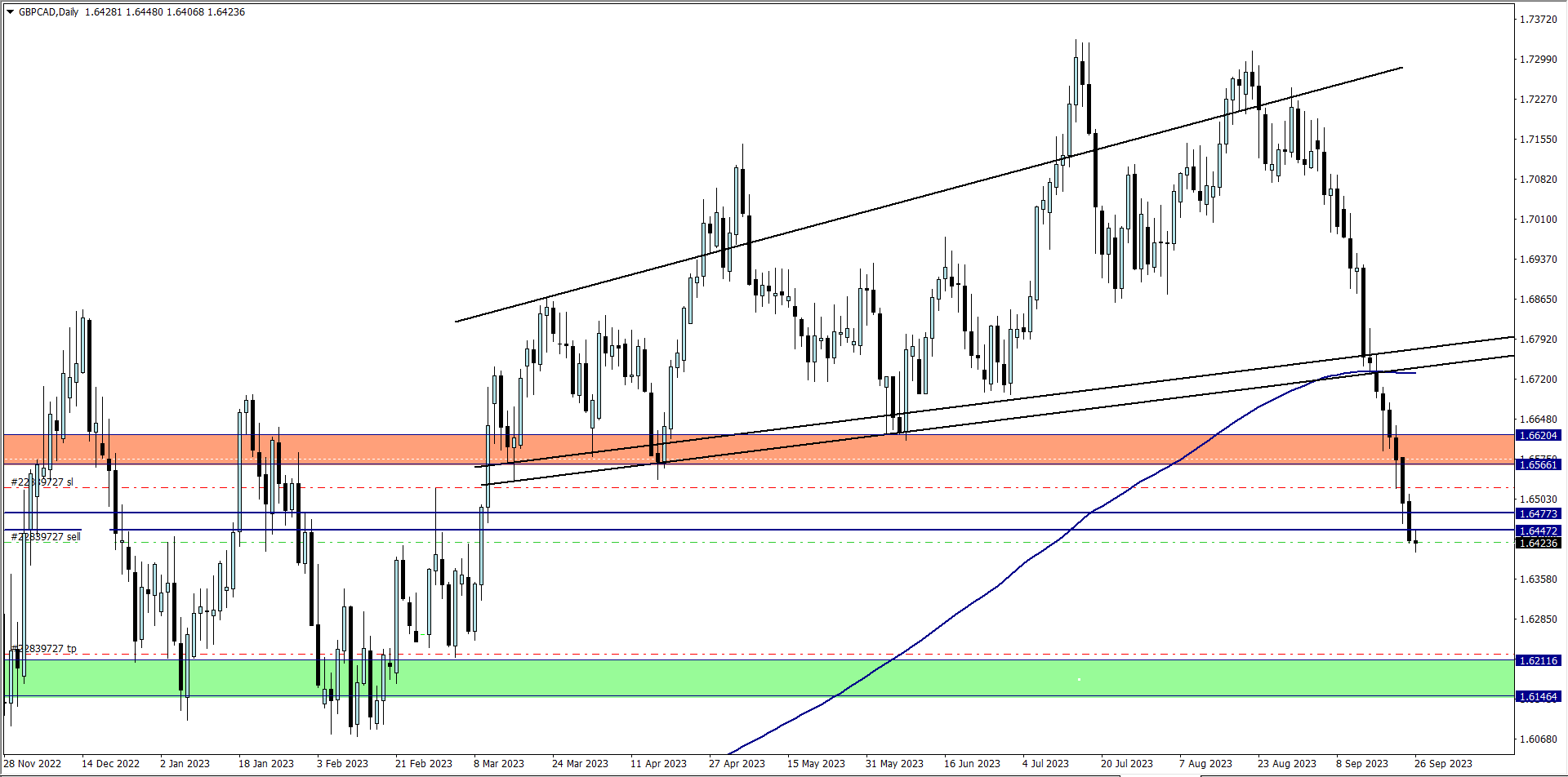Select the green support zone rectangle
This screenshot has width=1568, height=777.
click(758, 678)
